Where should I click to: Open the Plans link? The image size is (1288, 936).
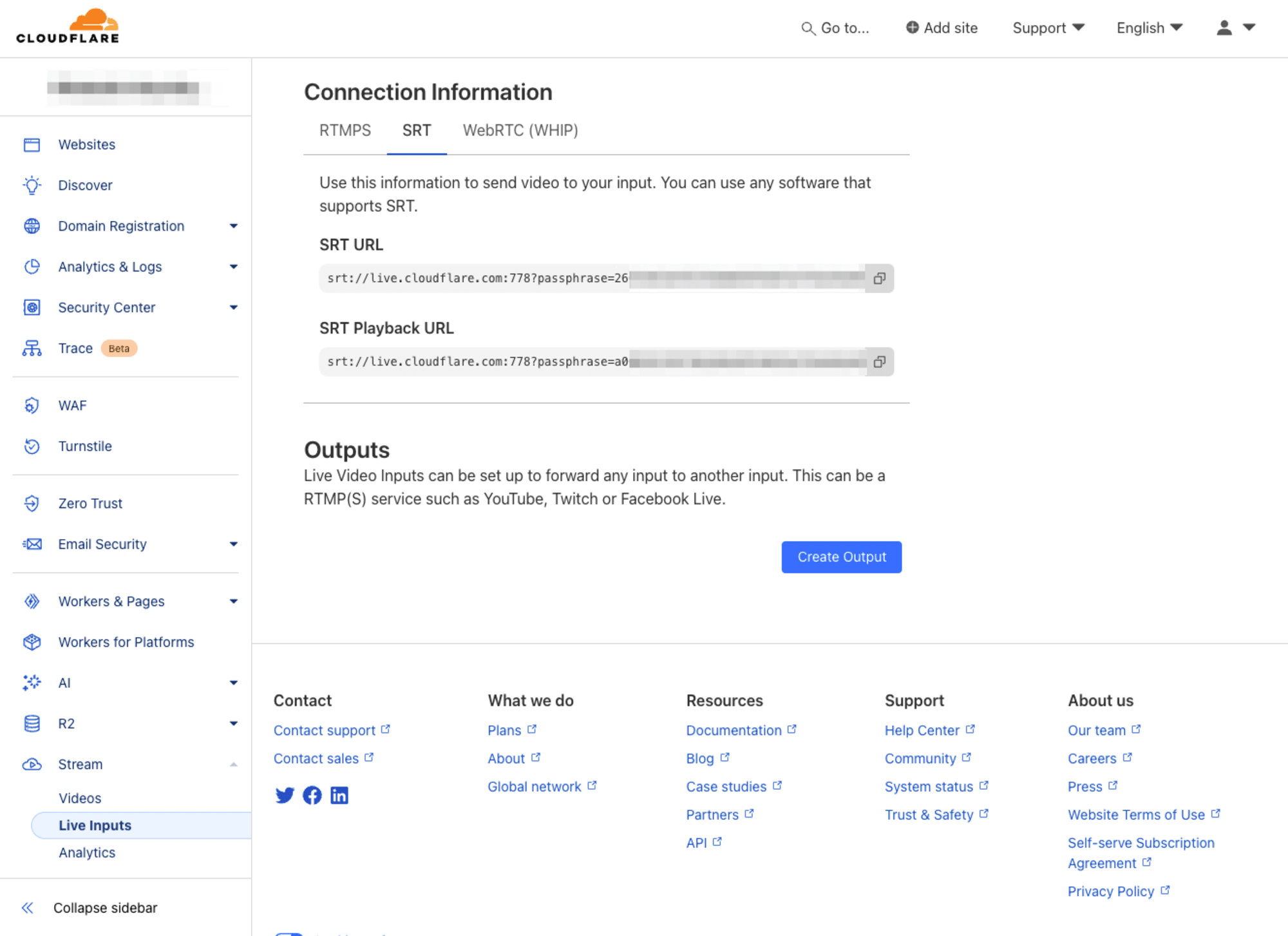click(512, 731)
